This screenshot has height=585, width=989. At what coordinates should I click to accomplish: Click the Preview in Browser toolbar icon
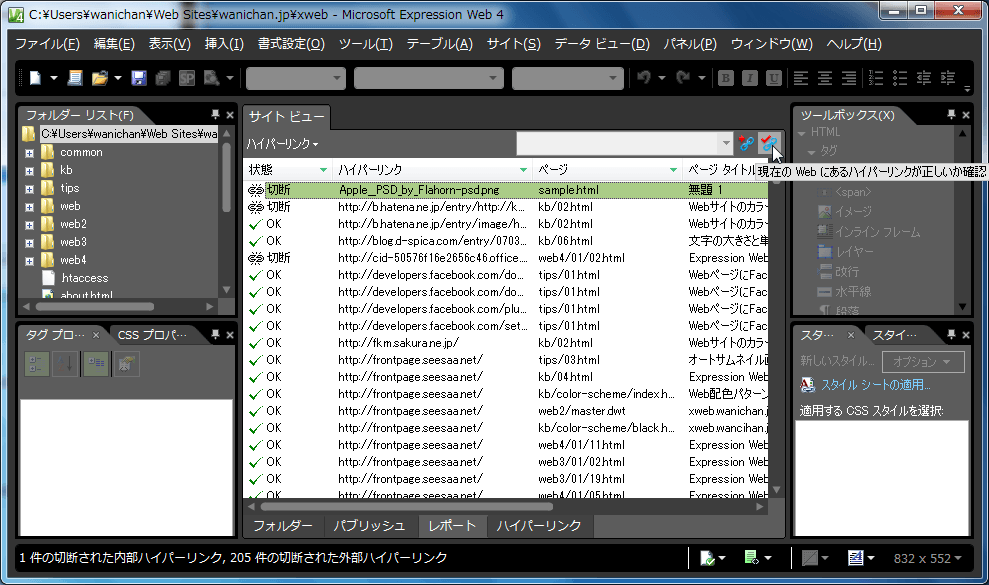pos(211,78)
